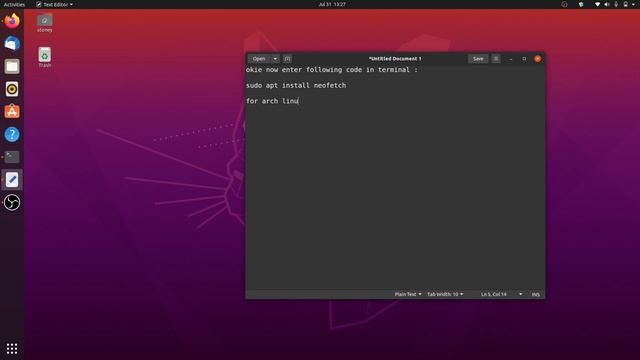
Task: Launch OBS Studio from the dock
Action: pos(12,202)
